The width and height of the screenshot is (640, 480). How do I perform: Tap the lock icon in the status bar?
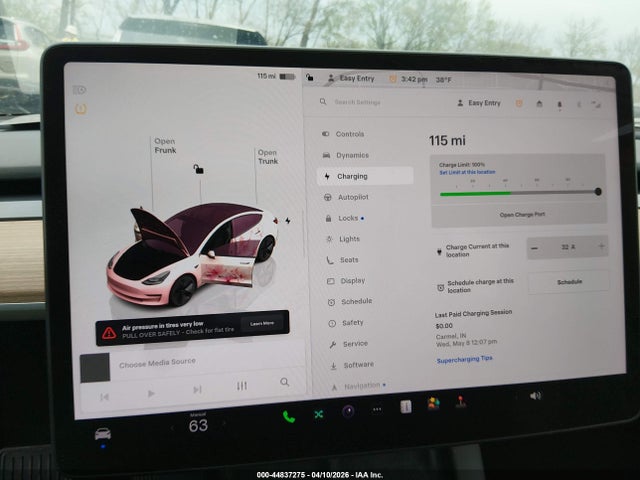310,77
